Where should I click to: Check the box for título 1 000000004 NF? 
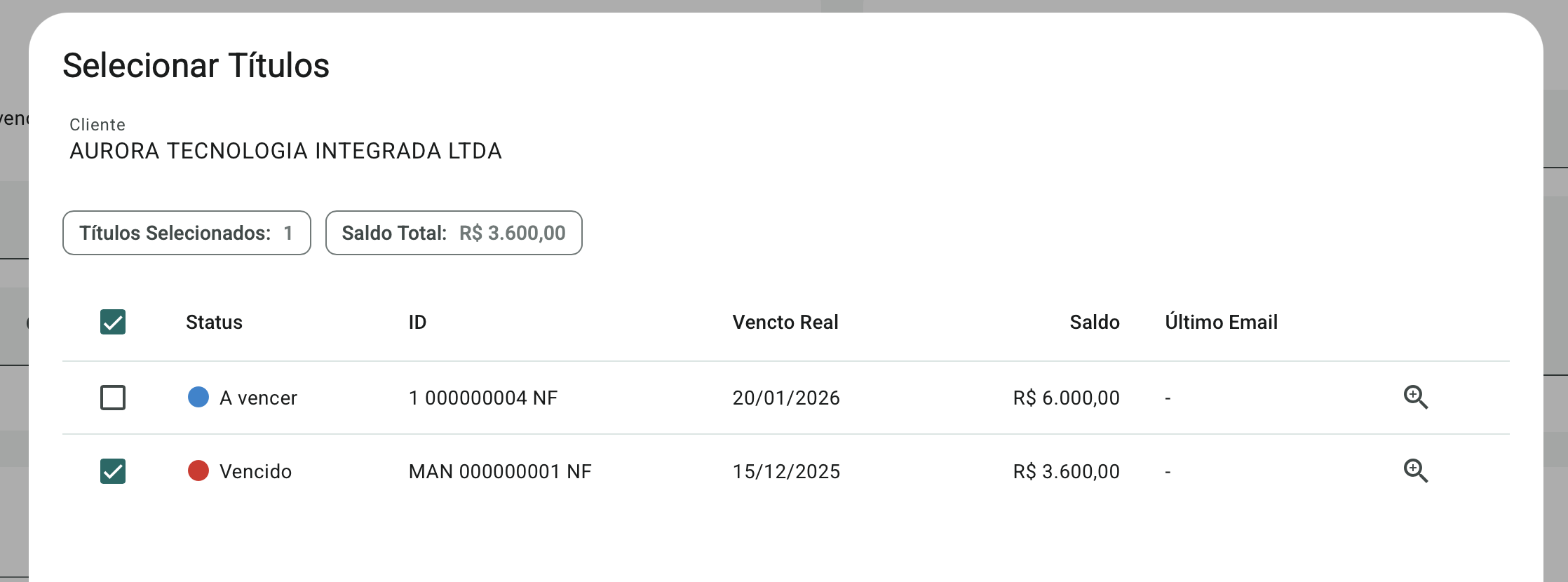click(113, 398)
